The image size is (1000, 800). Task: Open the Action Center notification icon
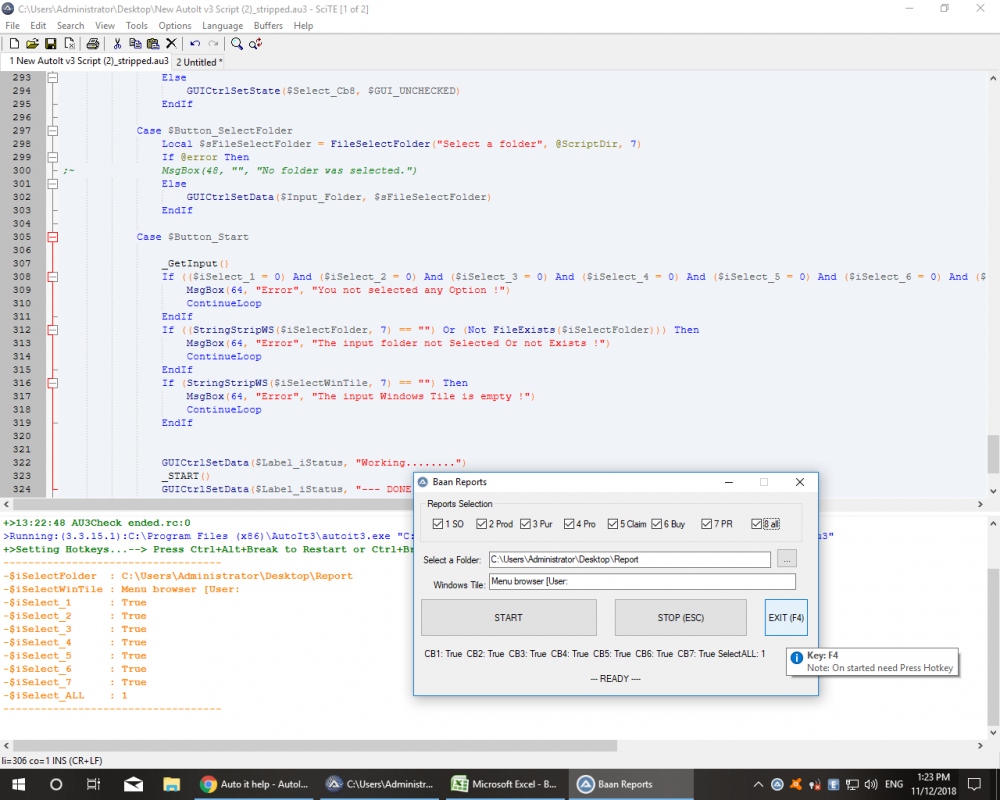[x=974, y=784]
